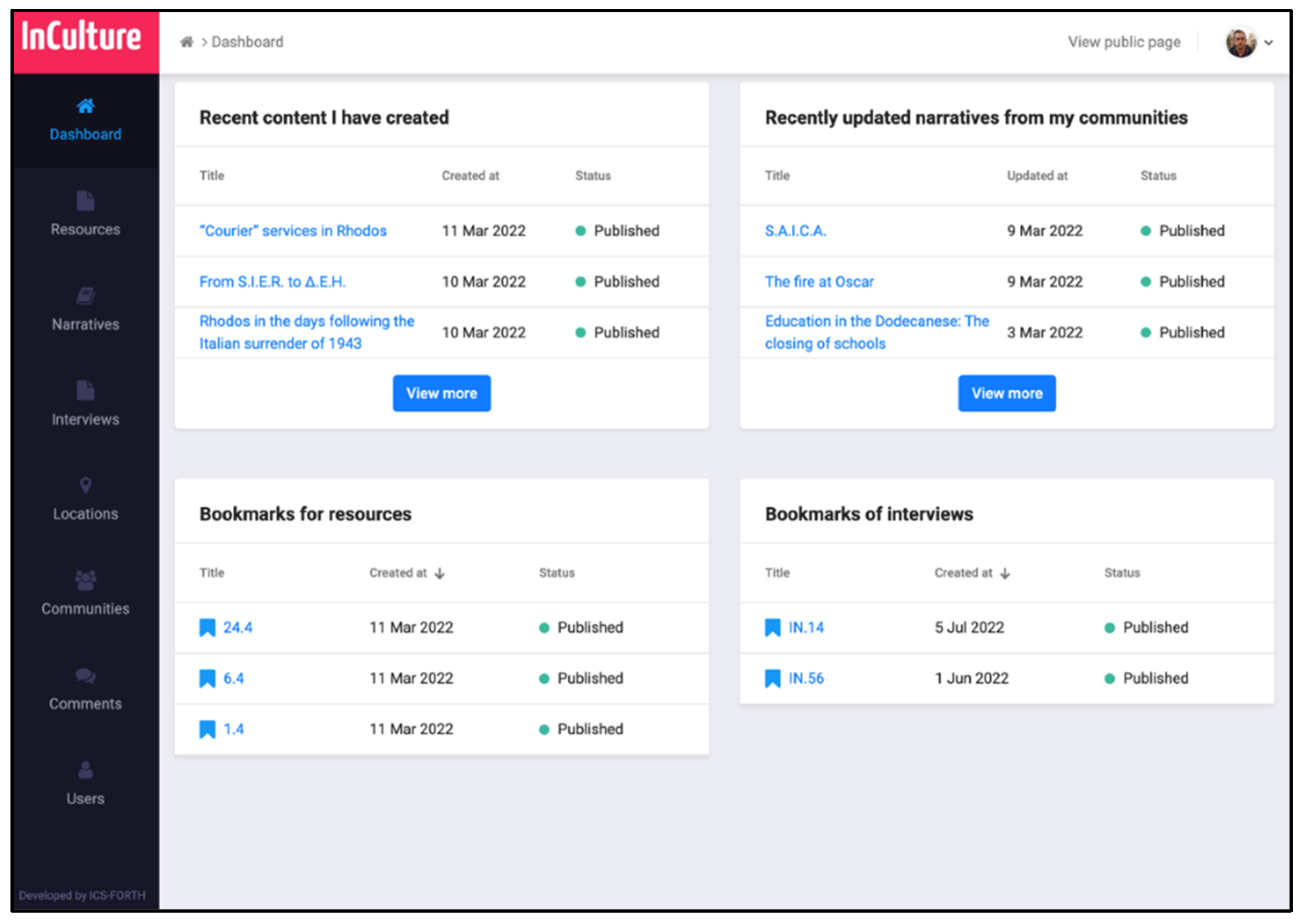The image size is (1305, 924).
Task: Expand the user avatar dropdown chevron
Action: [x=1268, y=43]
